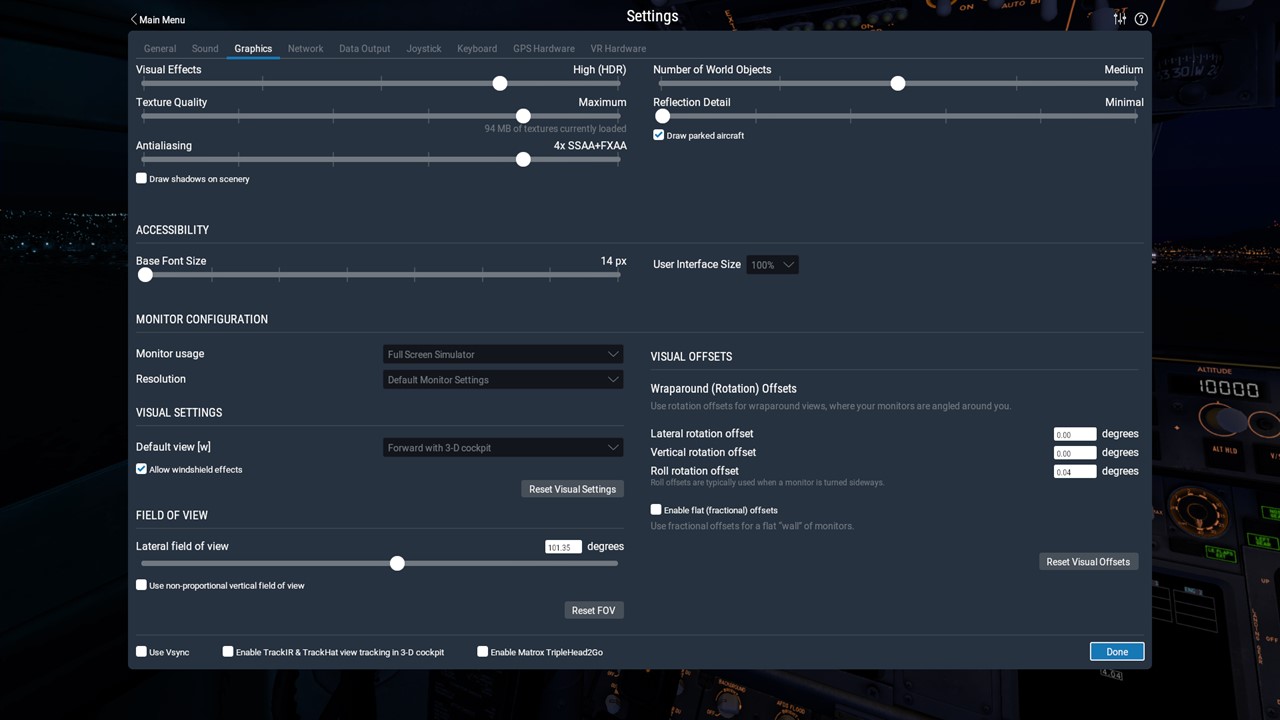The image size is (1280, 720).
Task: Click the 'High (HDR)' value label
Action: 599,70
